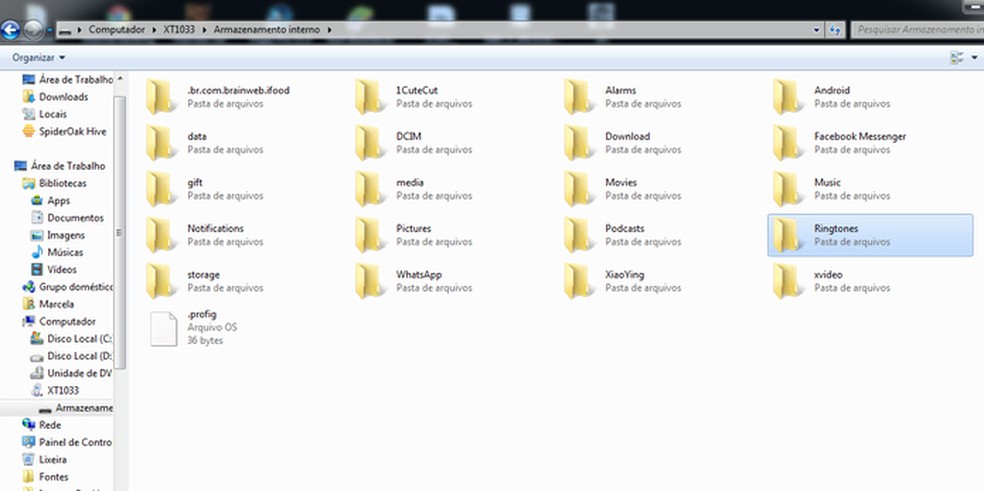Image resolution: width=984 pixels, height=491 pixels.
Task: Refresh the folder view via address bar button
Action: click(835, 30)
